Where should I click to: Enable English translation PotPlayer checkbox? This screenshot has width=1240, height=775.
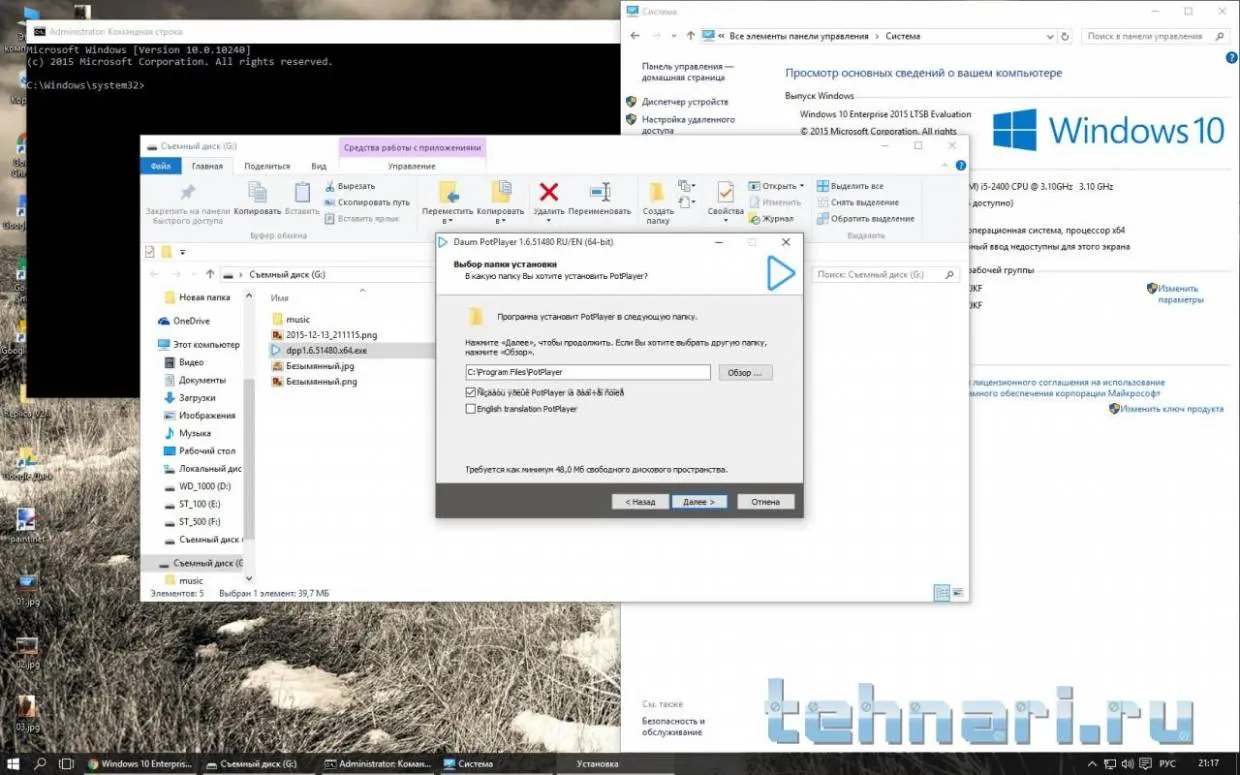471,409
